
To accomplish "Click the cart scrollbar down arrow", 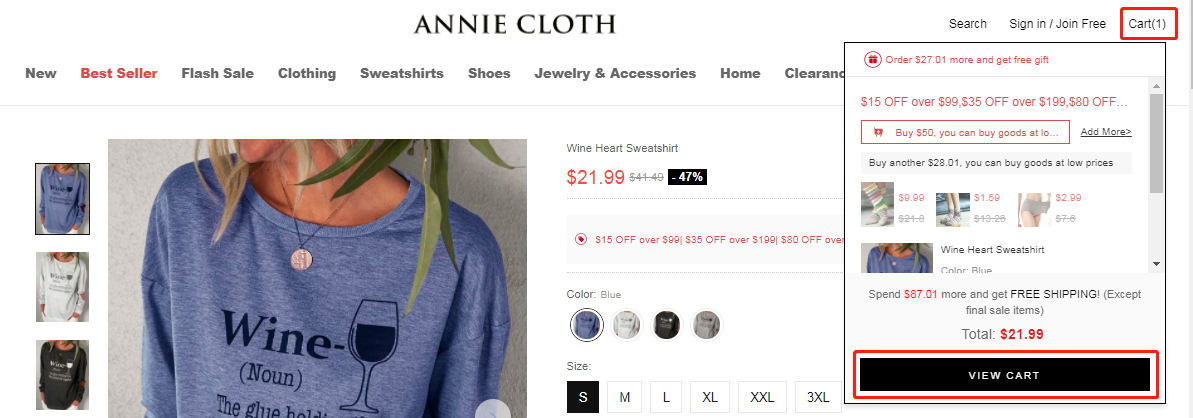I will tap(1156, 263).
